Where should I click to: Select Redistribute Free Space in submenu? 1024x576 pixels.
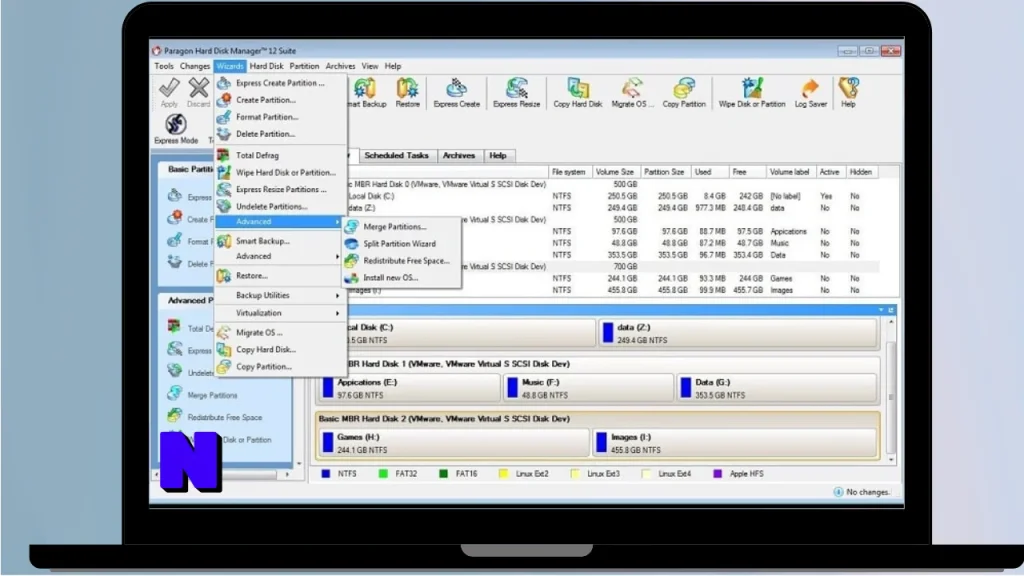(402, 261)
